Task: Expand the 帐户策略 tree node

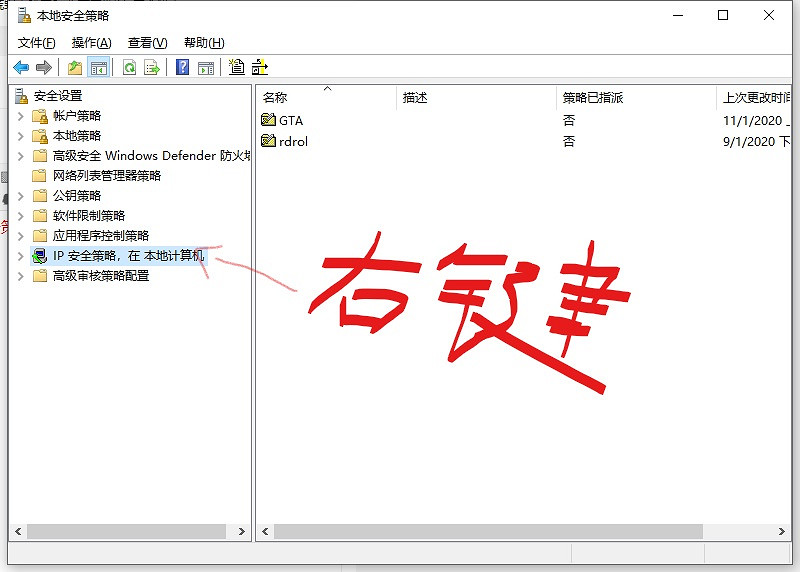Action: pyautogui.click(x=21, y=116)
